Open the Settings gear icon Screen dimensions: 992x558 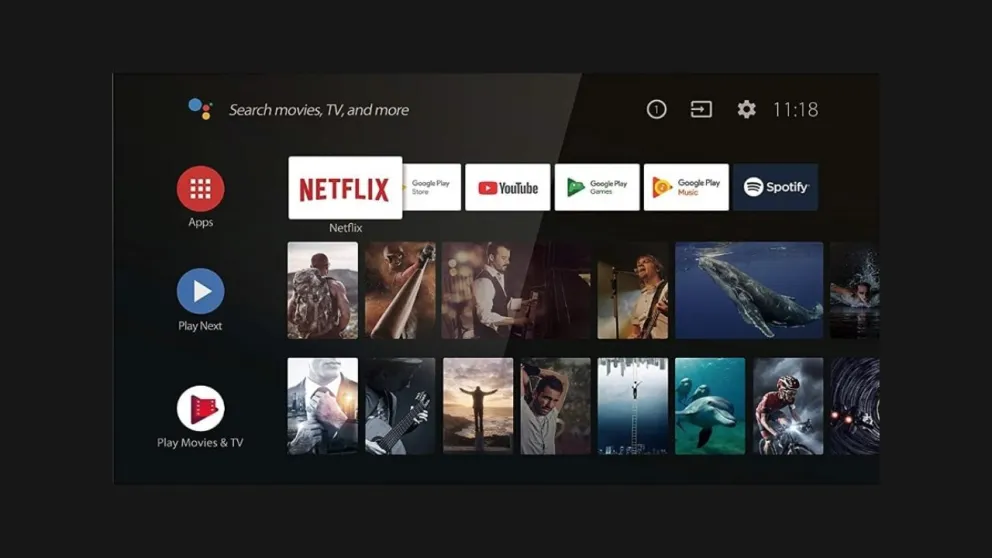click(x=747, y=109)
